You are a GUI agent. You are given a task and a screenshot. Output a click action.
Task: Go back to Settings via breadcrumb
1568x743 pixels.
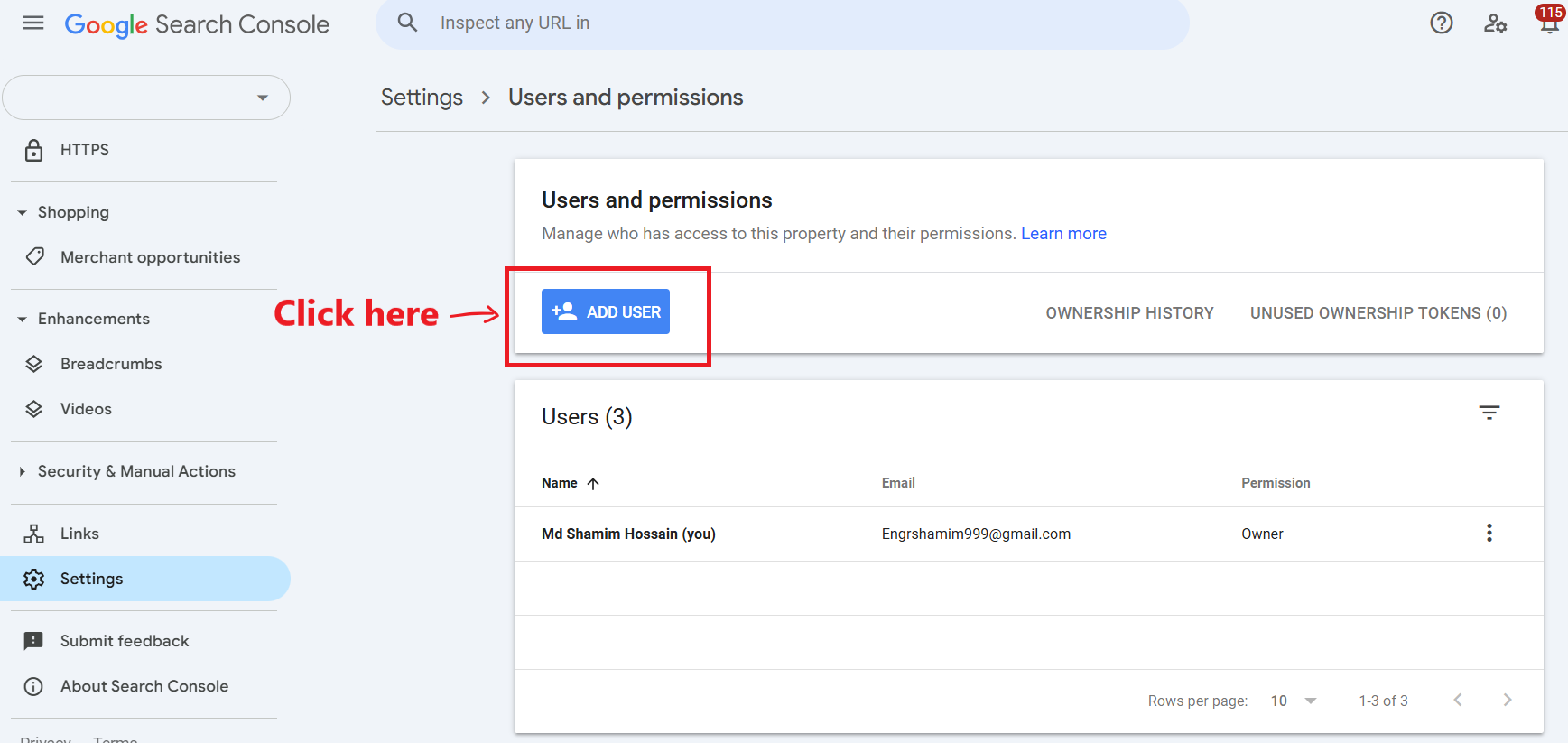point(422,98)
